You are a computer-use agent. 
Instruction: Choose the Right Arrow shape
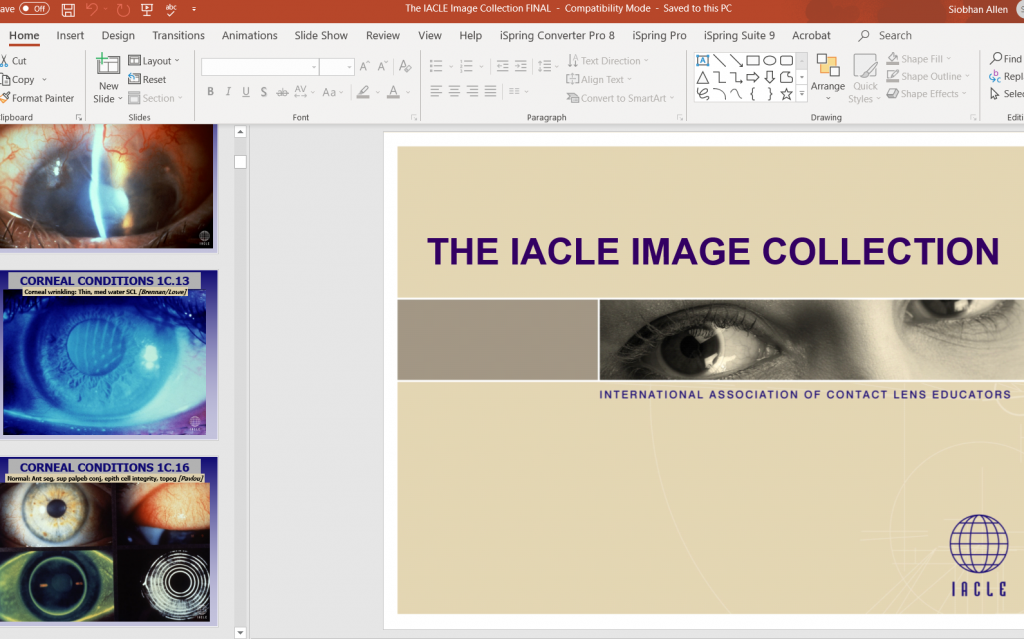753,78
